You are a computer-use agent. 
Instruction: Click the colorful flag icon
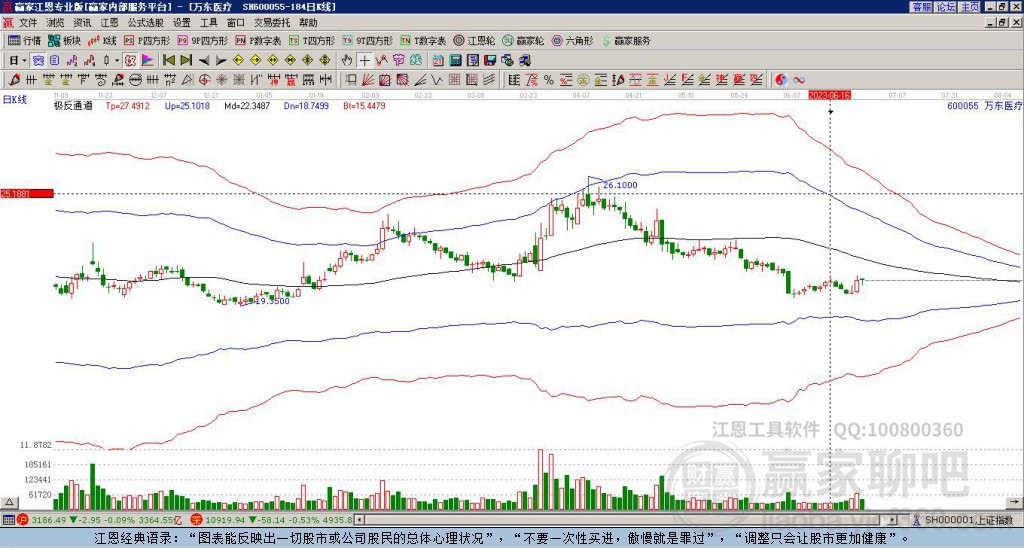[148, 61]
